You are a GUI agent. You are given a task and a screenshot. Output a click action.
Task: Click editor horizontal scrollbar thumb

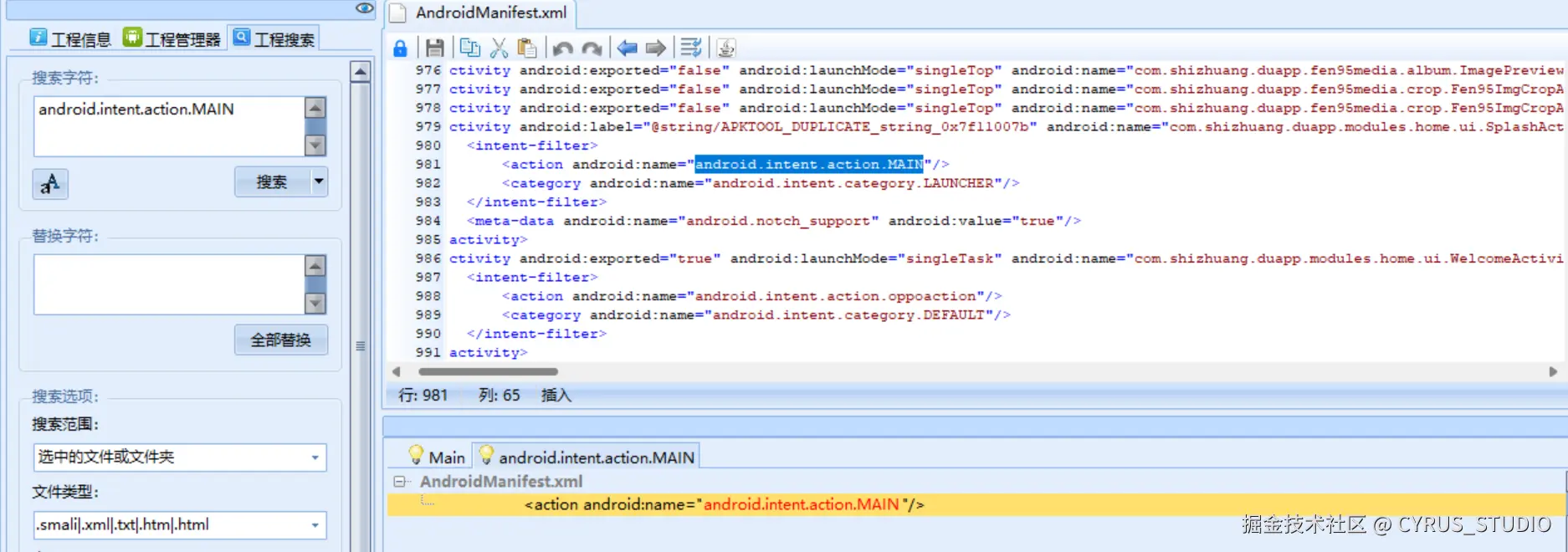point(488,371)
